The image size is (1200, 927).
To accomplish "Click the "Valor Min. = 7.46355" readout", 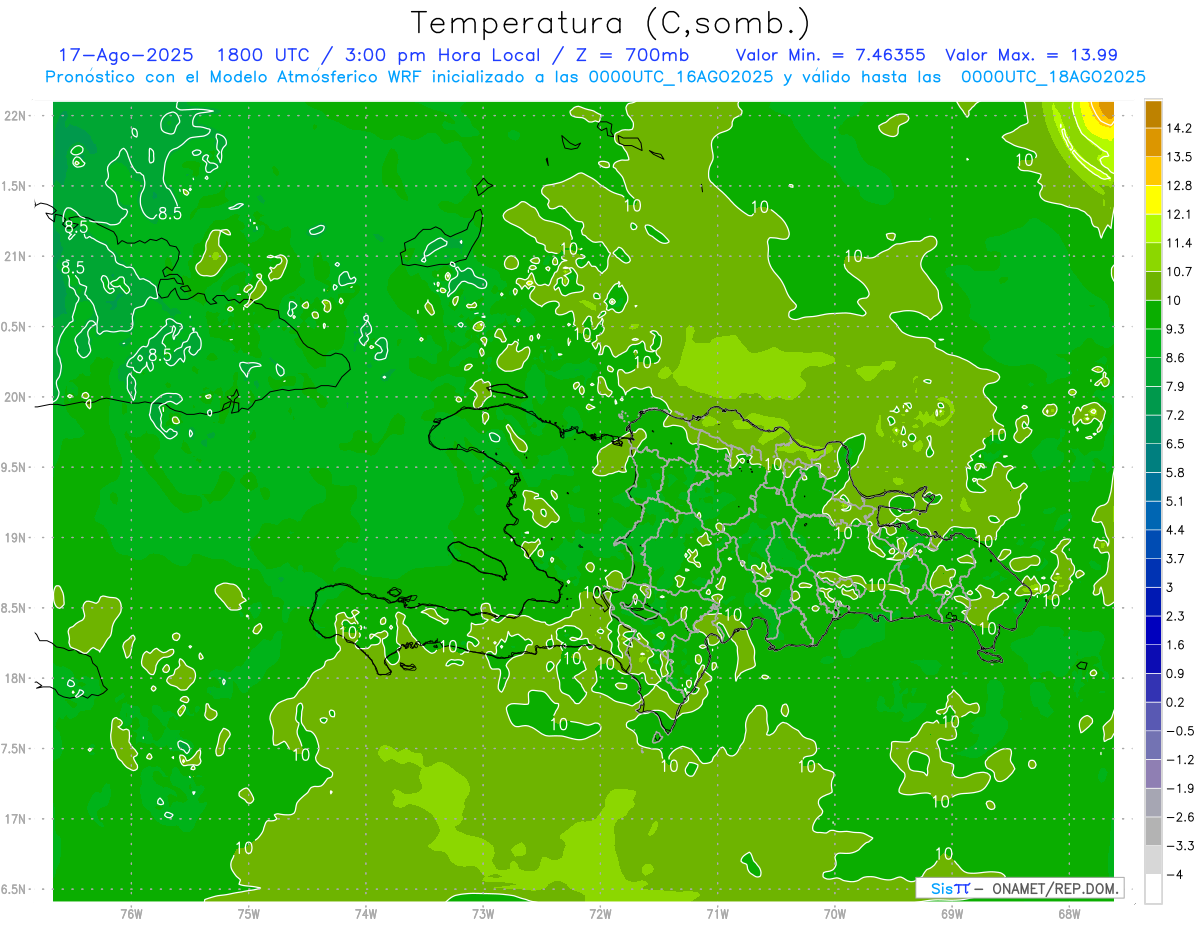I will (831, 55).
